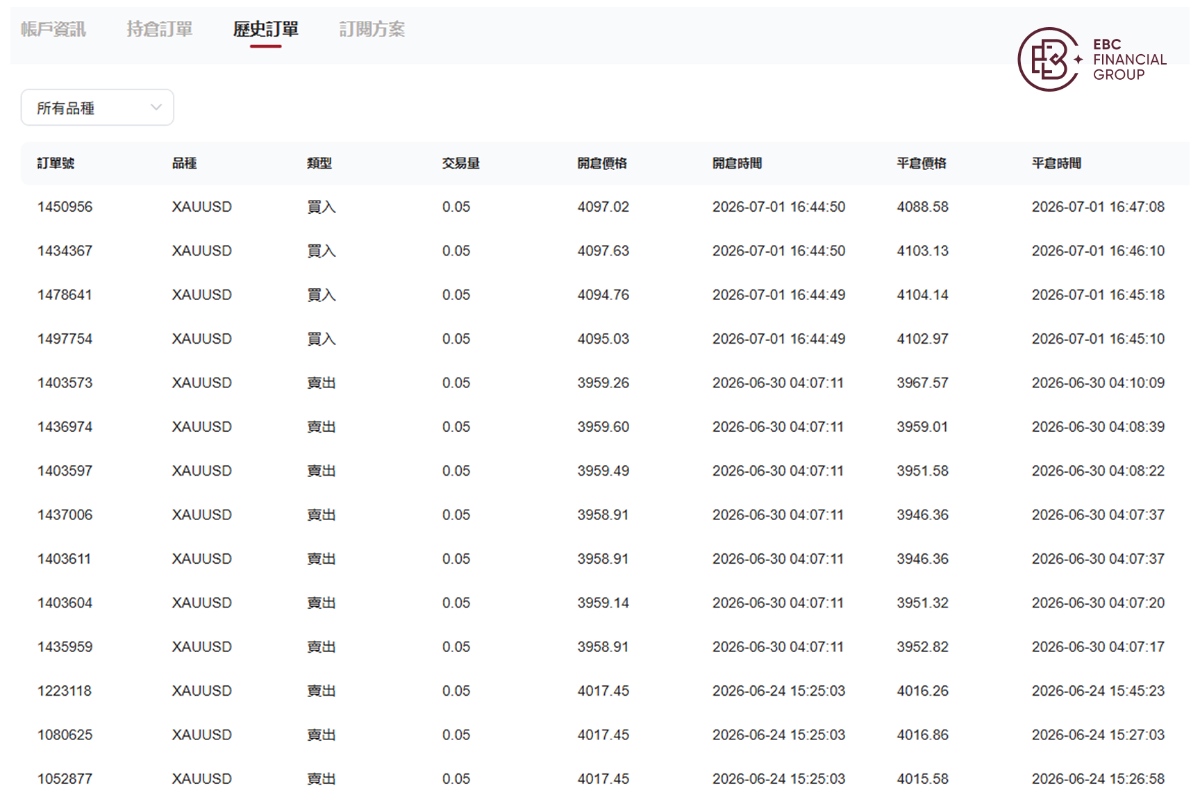This screenshot has height=804, width=1200.
Task: Click the 交易量 column header
Action: point(461,163)
